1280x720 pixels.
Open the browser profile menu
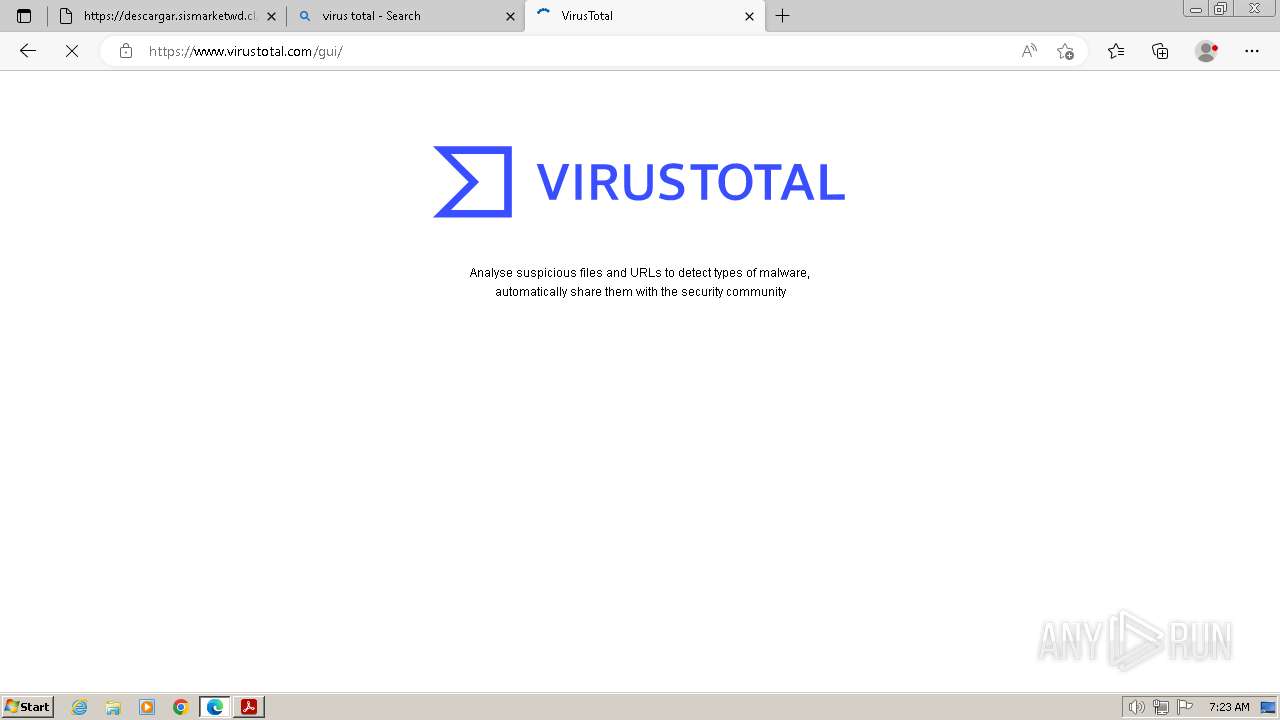point(1207,51)
